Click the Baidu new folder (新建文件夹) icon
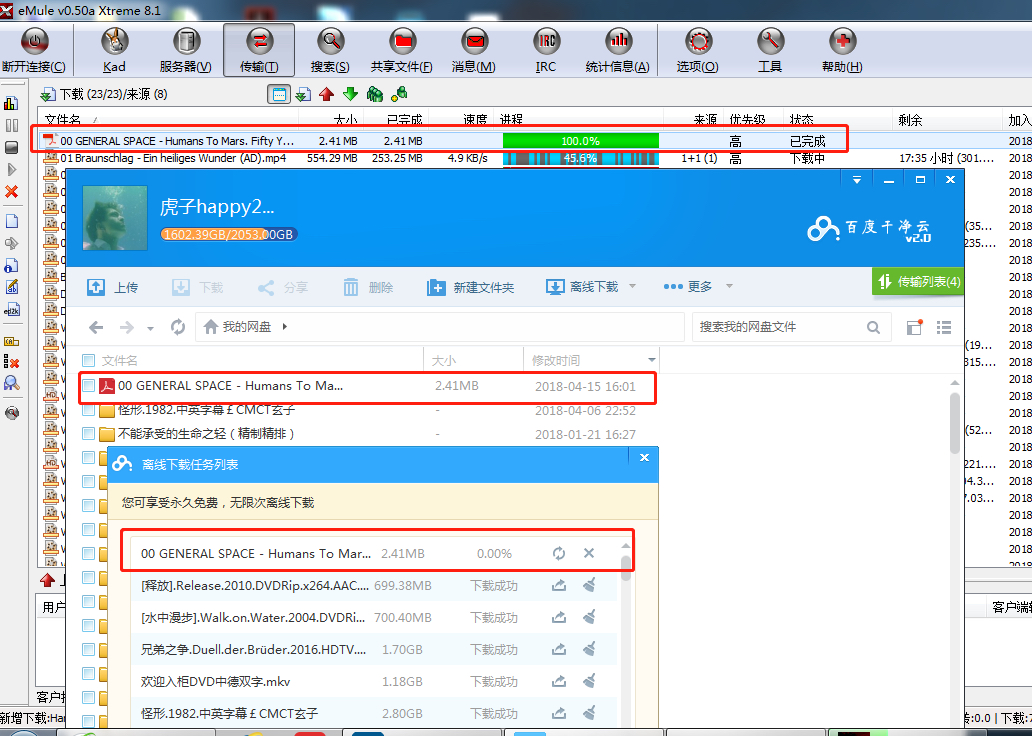The width and height of the screenshot is (1032, 736). tap(436, 287)
